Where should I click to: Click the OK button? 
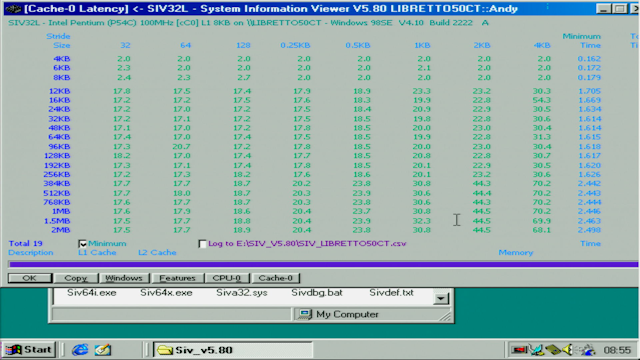coord(30,278)
